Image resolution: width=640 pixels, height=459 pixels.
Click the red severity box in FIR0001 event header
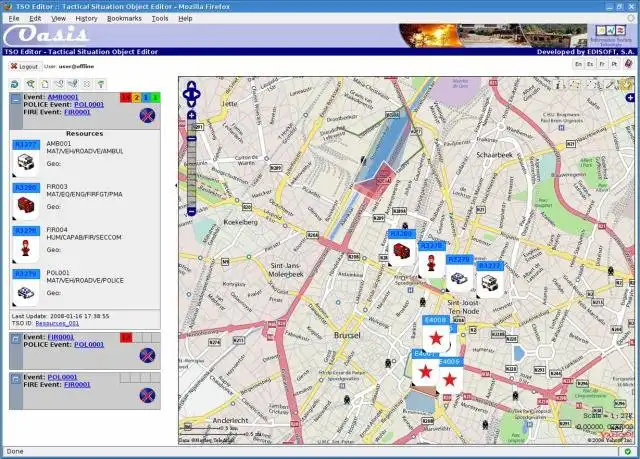(x=126, y=337)
